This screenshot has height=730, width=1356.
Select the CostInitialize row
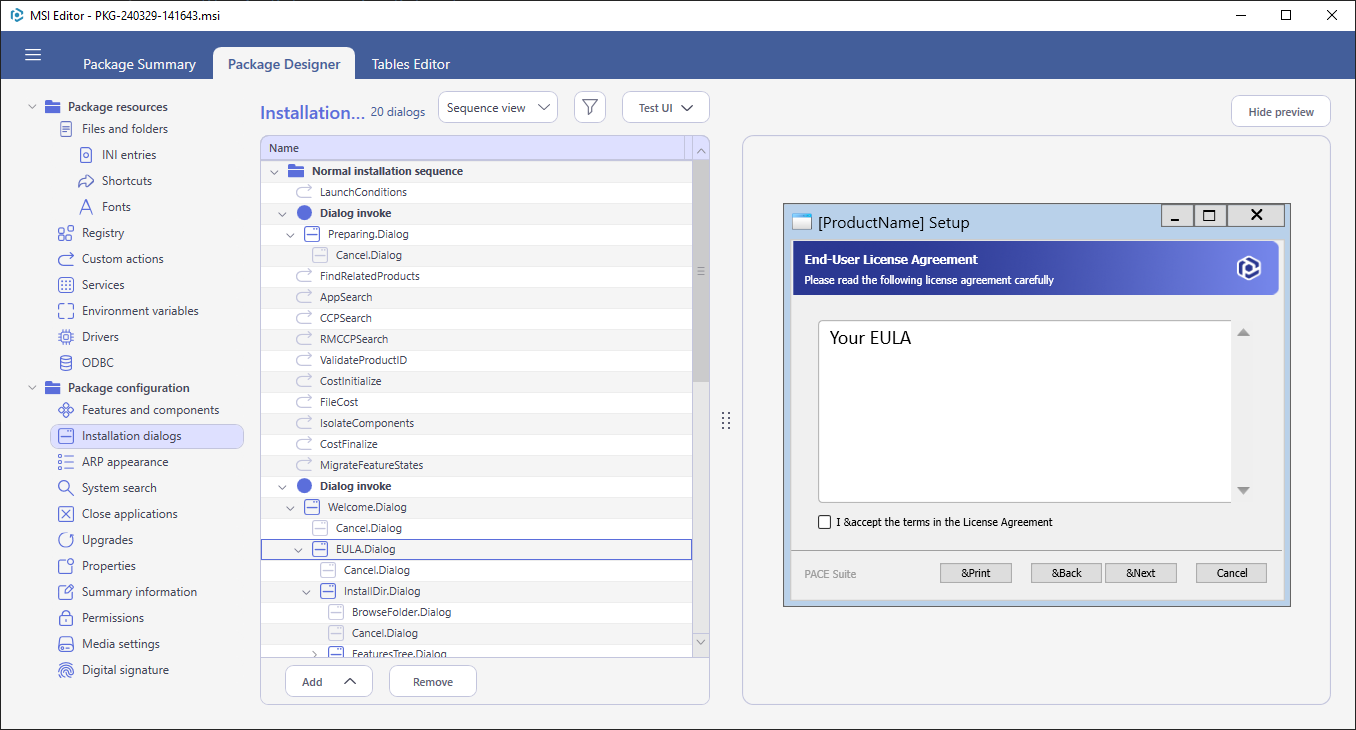476,381
